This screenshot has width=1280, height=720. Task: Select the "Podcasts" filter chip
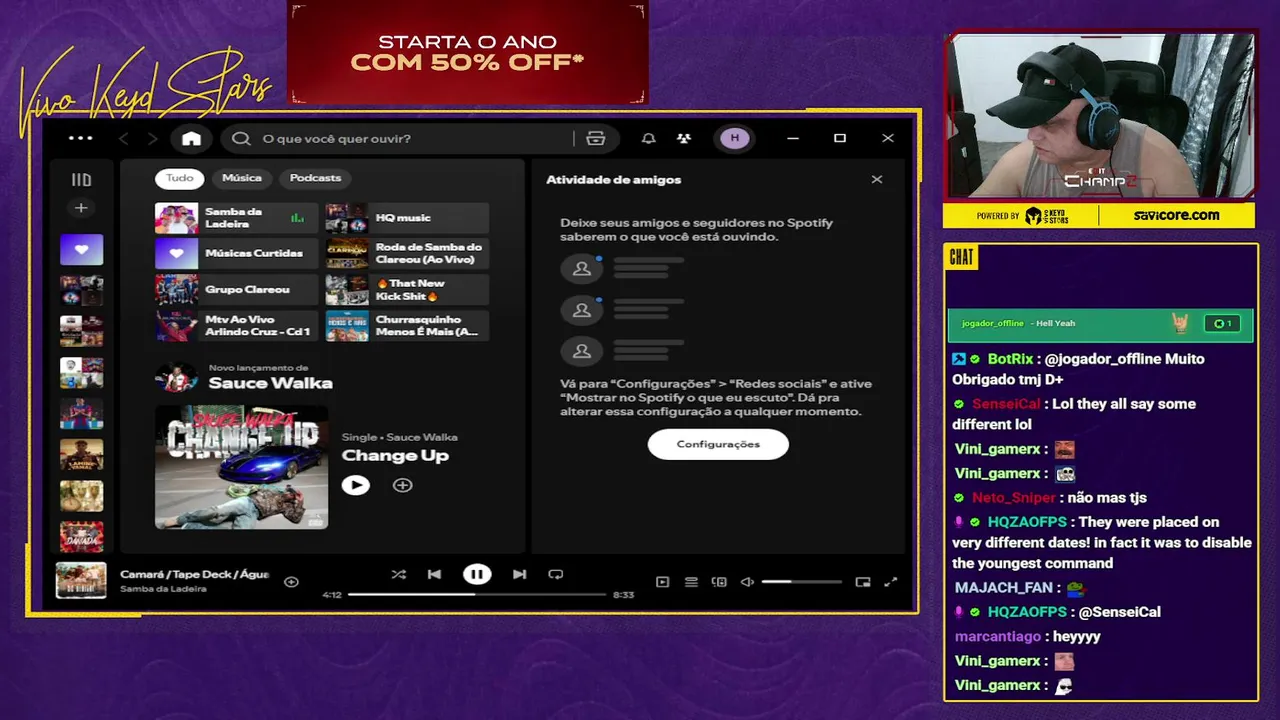pos(315,178)
